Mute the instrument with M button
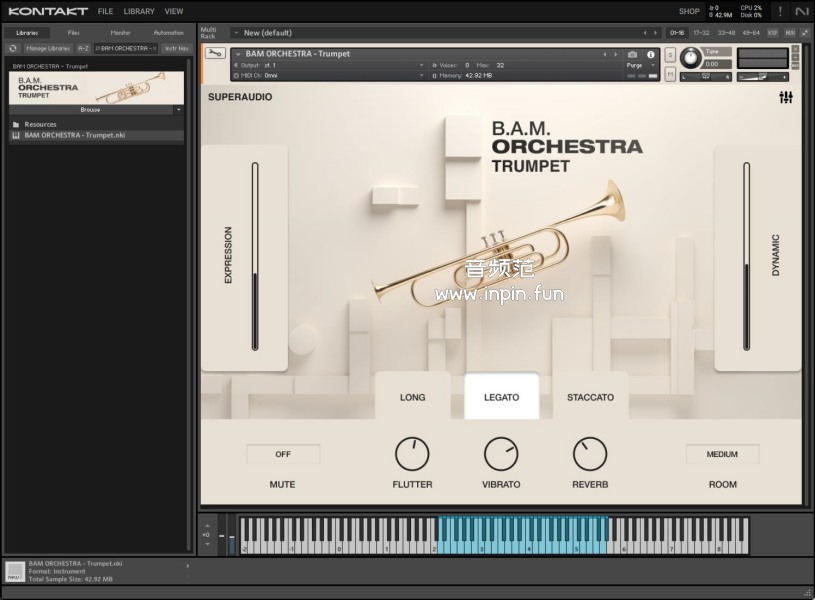This screenshot has width=815, height=600. click(x=670, y=74)
